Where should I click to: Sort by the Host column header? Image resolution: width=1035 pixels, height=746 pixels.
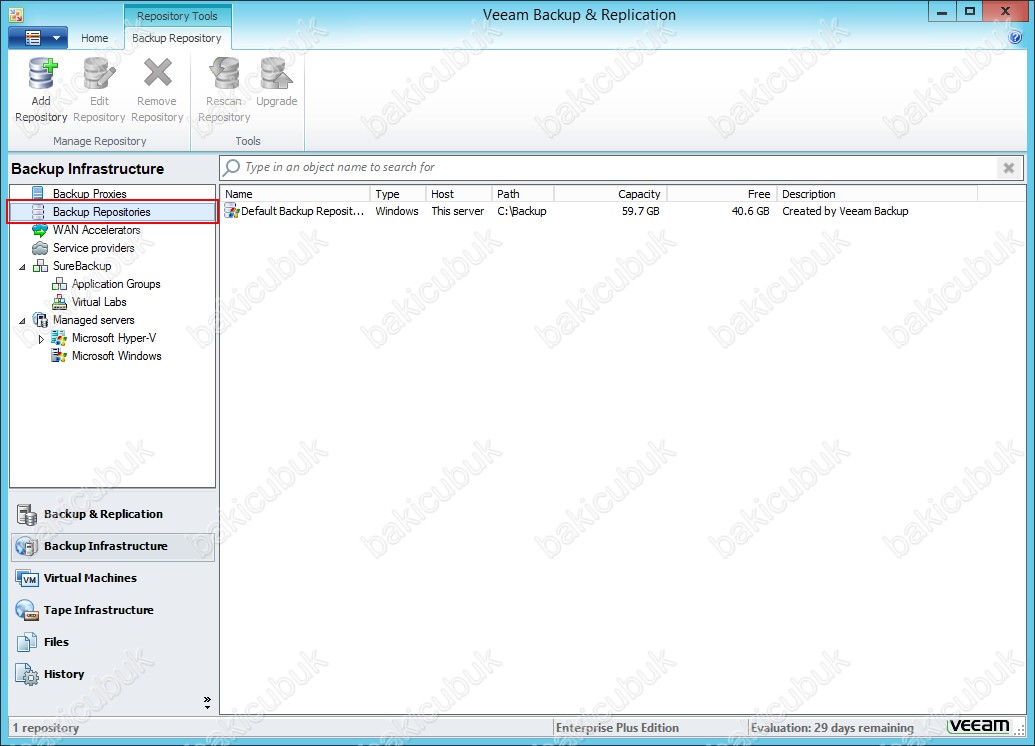[x=459, y=194]
